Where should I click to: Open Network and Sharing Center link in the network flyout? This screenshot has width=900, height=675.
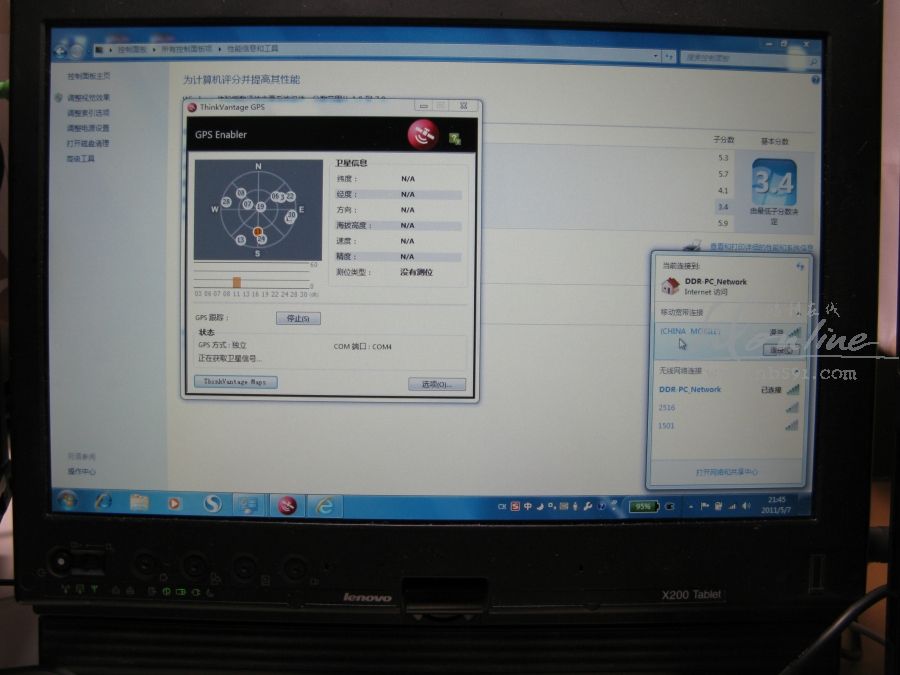tap(726, 472)
